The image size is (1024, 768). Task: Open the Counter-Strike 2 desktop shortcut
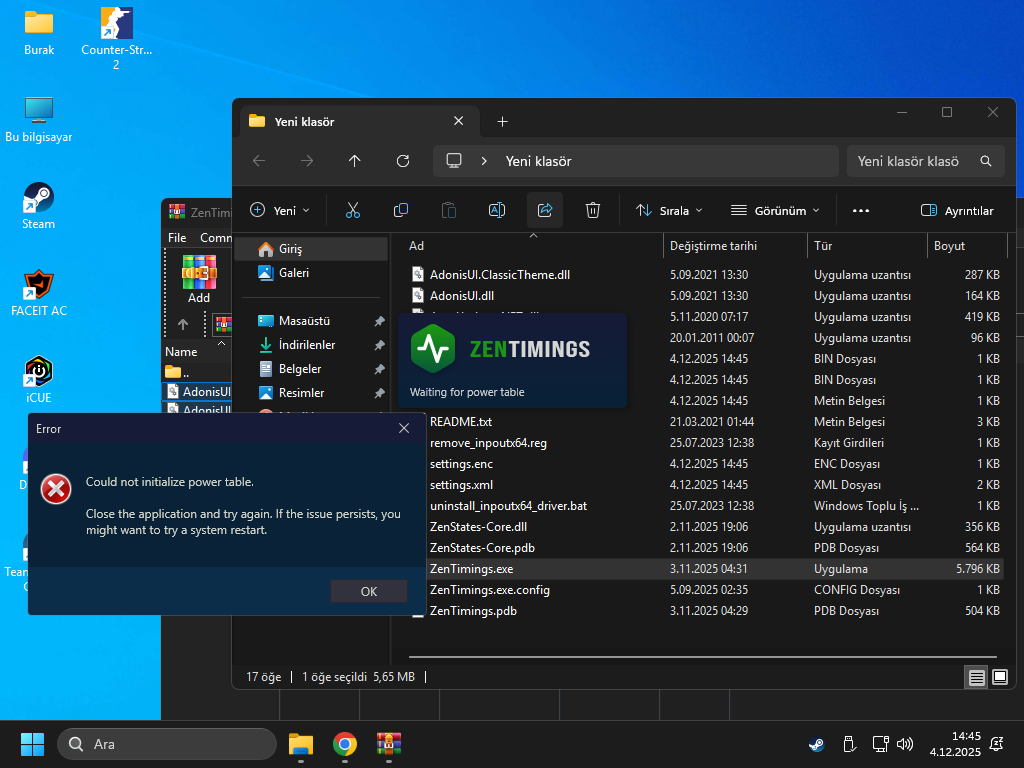(116, 39)
